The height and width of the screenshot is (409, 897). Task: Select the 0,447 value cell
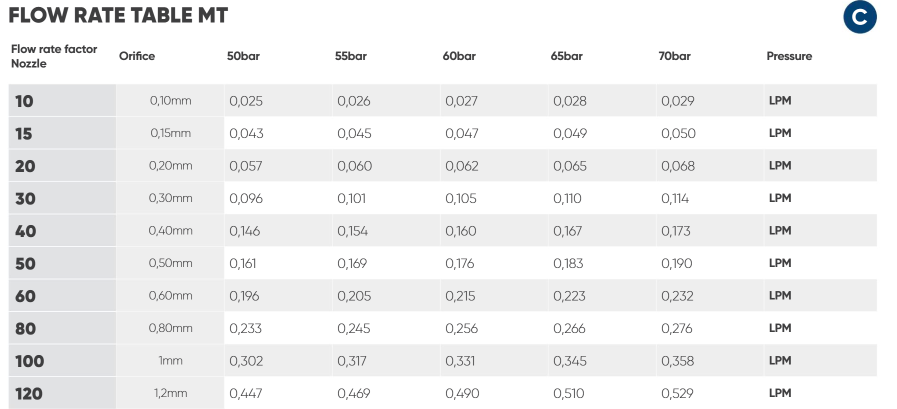[x=246, y=394]
